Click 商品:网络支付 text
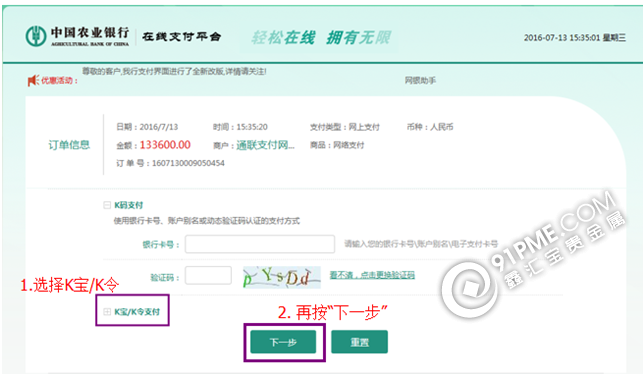The image size is (643, 374). pyautogui.click(x=337, y=145)
